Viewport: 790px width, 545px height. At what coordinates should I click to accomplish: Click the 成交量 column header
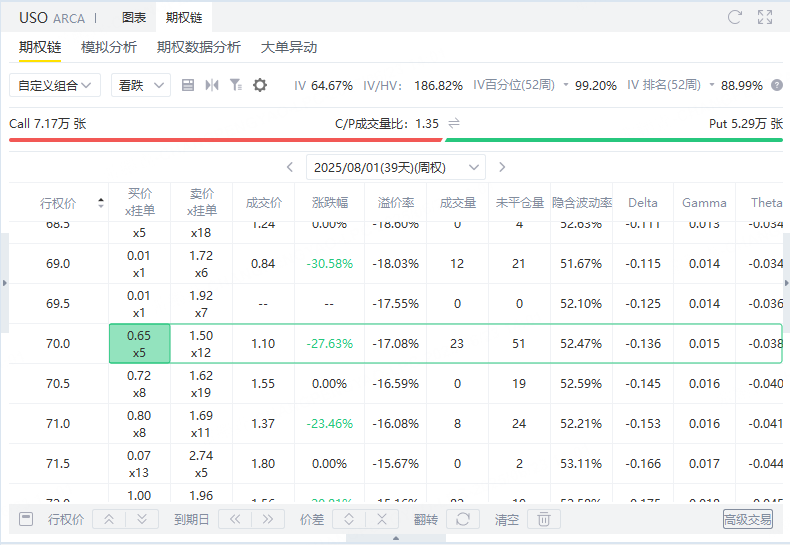point(457,202)
